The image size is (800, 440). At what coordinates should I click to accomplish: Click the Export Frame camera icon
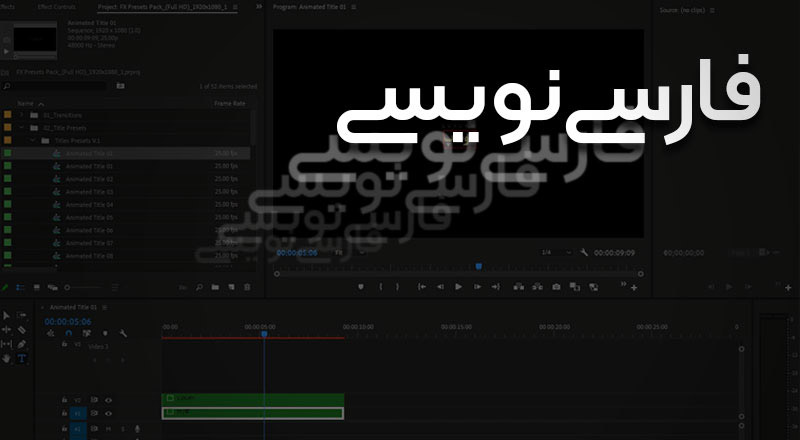click(x=556, y=287)
